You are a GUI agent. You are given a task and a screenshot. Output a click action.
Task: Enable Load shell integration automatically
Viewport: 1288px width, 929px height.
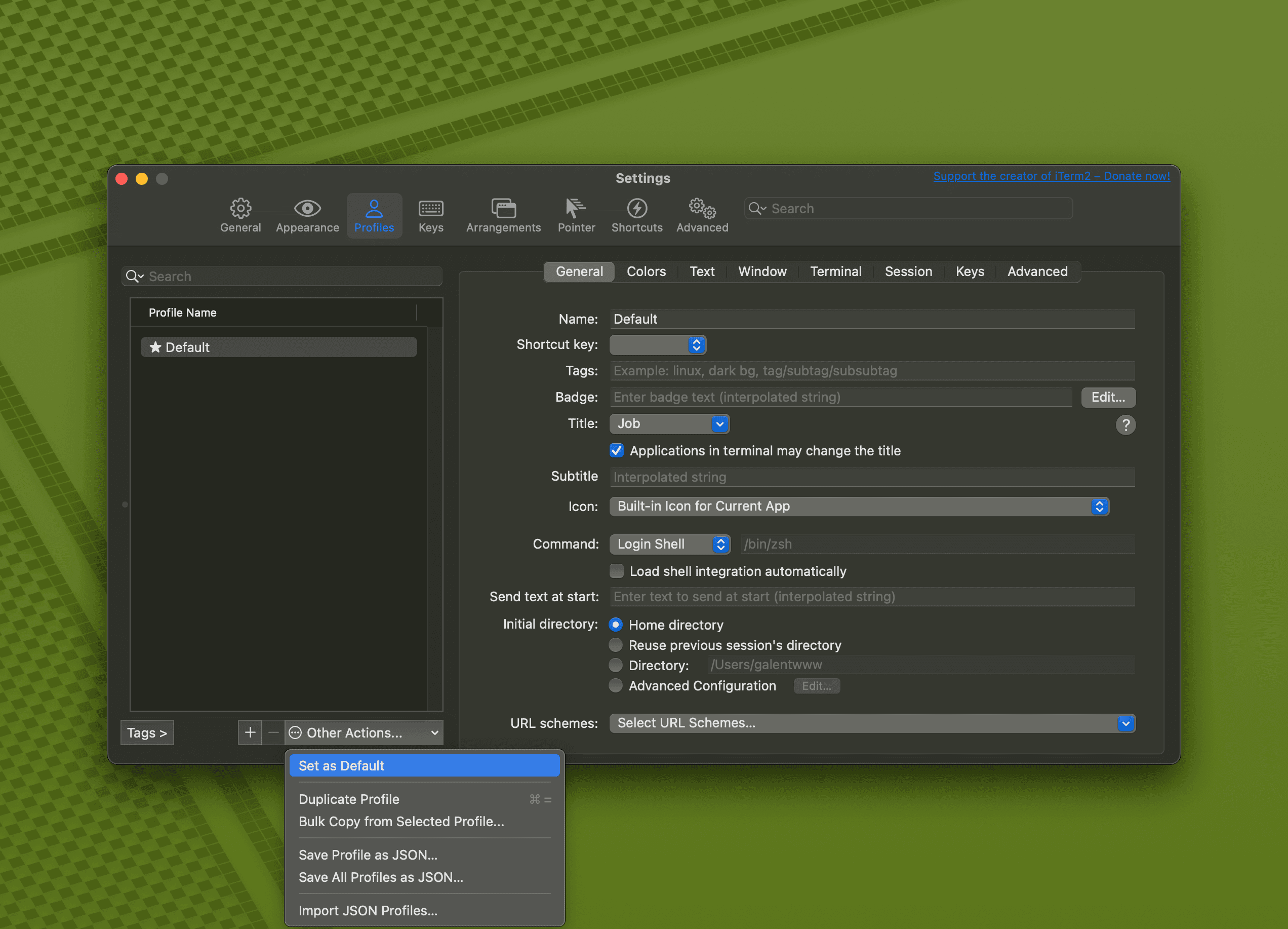617,571
